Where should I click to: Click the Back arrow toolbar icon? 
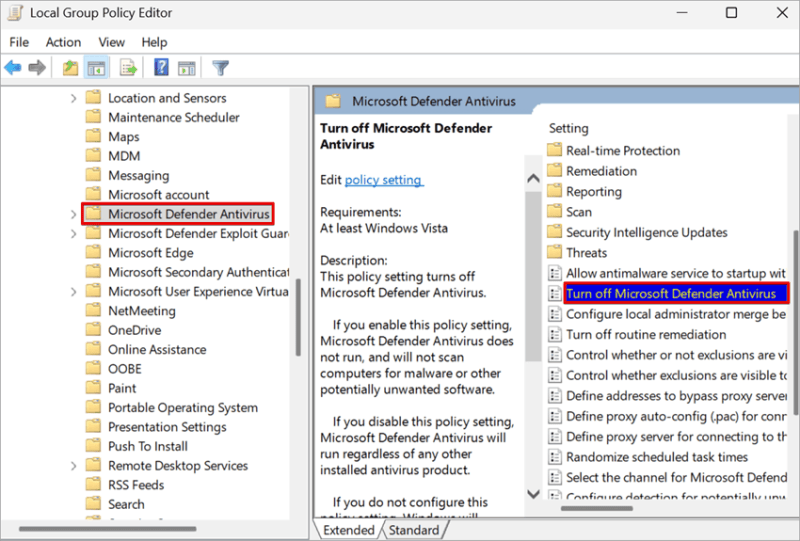pyautogui.click(x=13, y=67)
